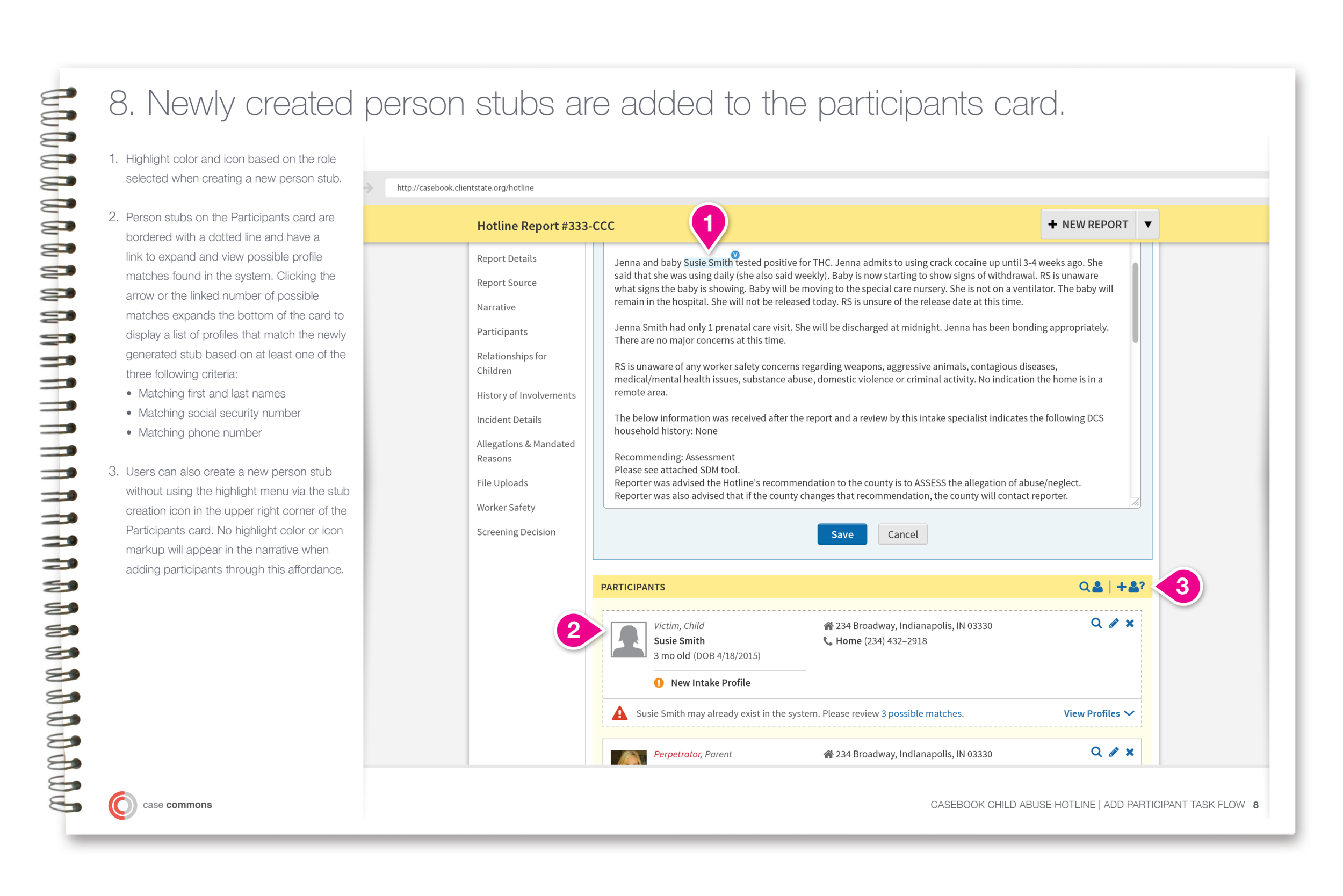Click the victim role badge above Susie Smith
This screenshot has width=1343, height=896.
pos(735,255)
